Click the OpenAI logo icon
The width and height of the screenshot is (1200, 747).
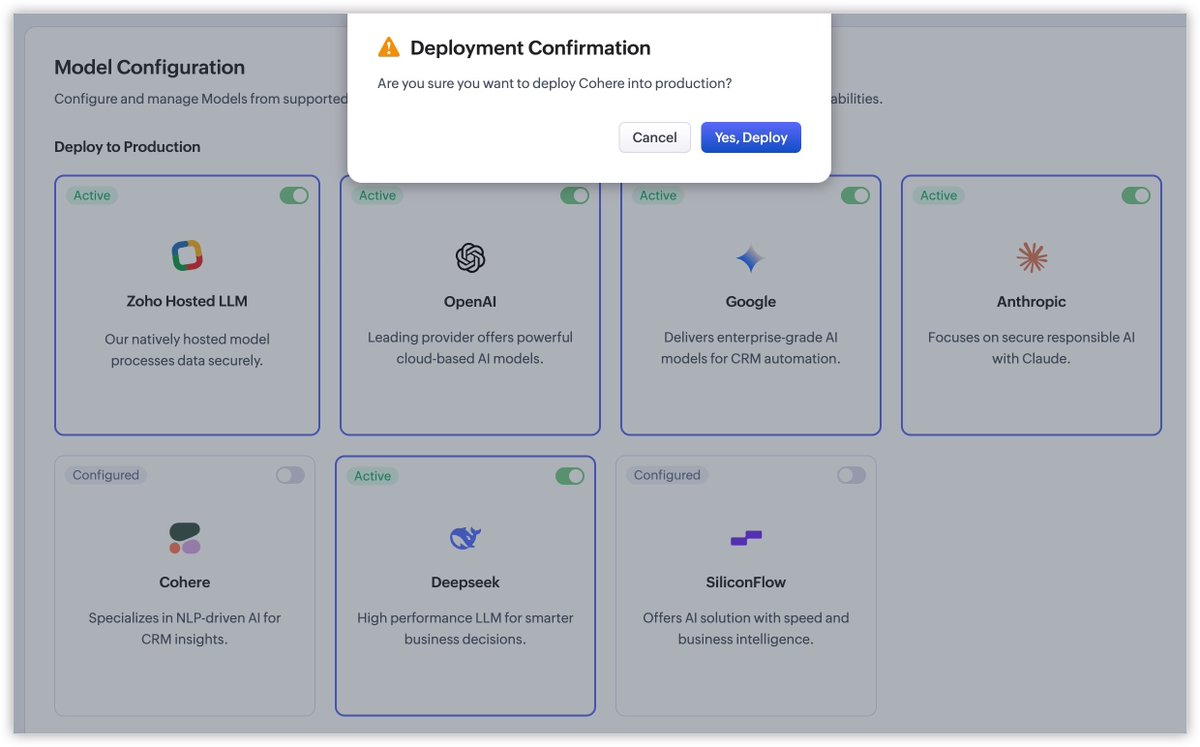coord(470,258)
